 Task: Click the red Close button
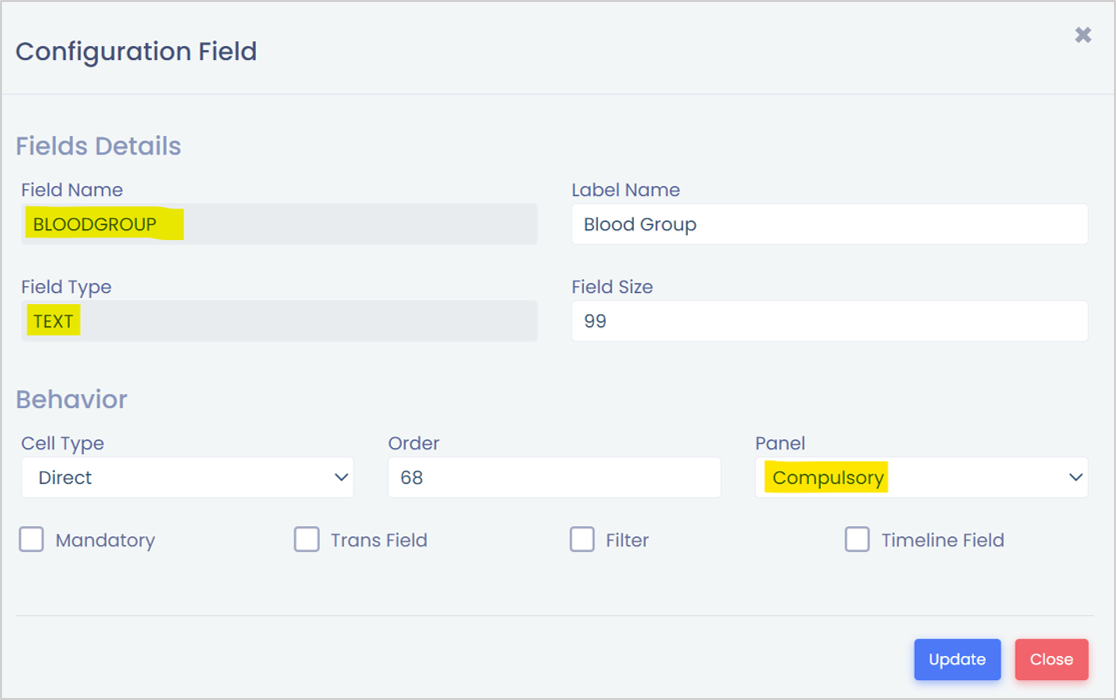[x=1051, y=659]
